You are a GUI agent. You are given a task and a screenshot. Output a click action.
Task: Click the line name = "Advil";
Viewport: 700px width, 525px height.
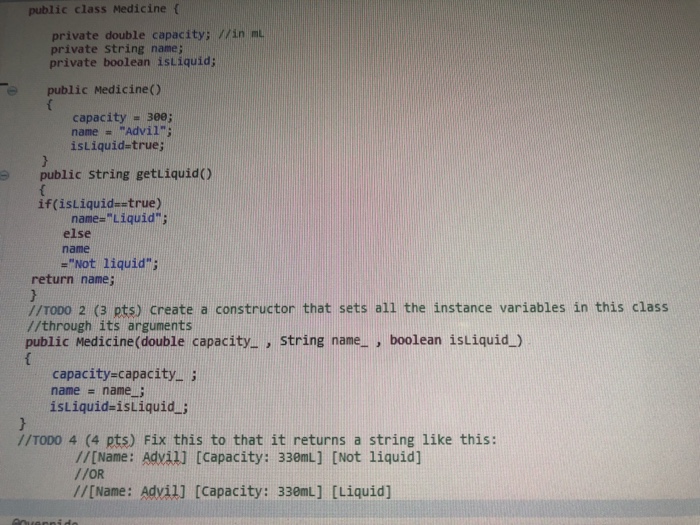click(121, 131)
